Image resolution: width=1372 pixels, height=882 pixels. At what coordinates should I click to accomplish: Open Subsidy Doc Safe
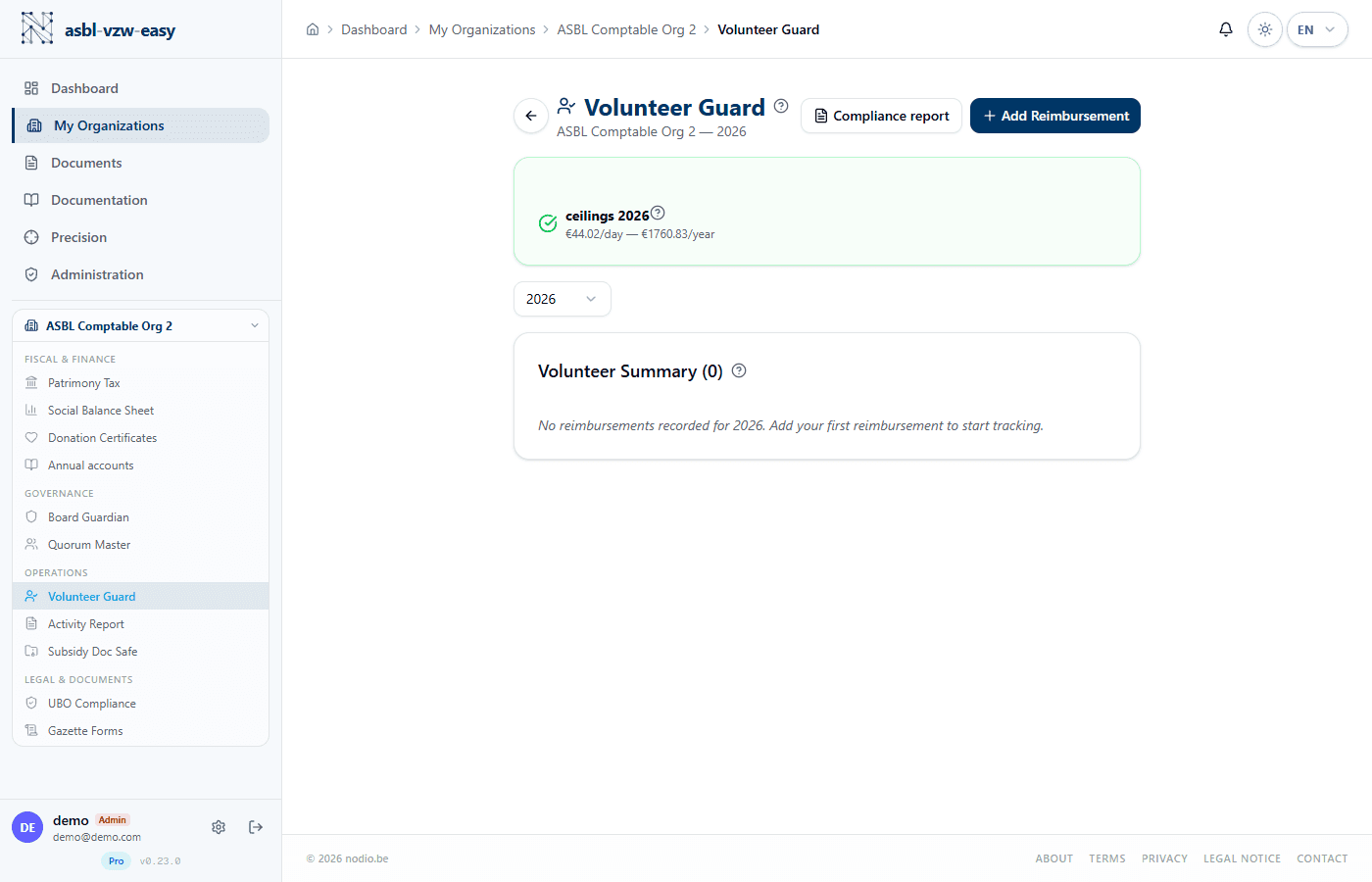[140, 652]
